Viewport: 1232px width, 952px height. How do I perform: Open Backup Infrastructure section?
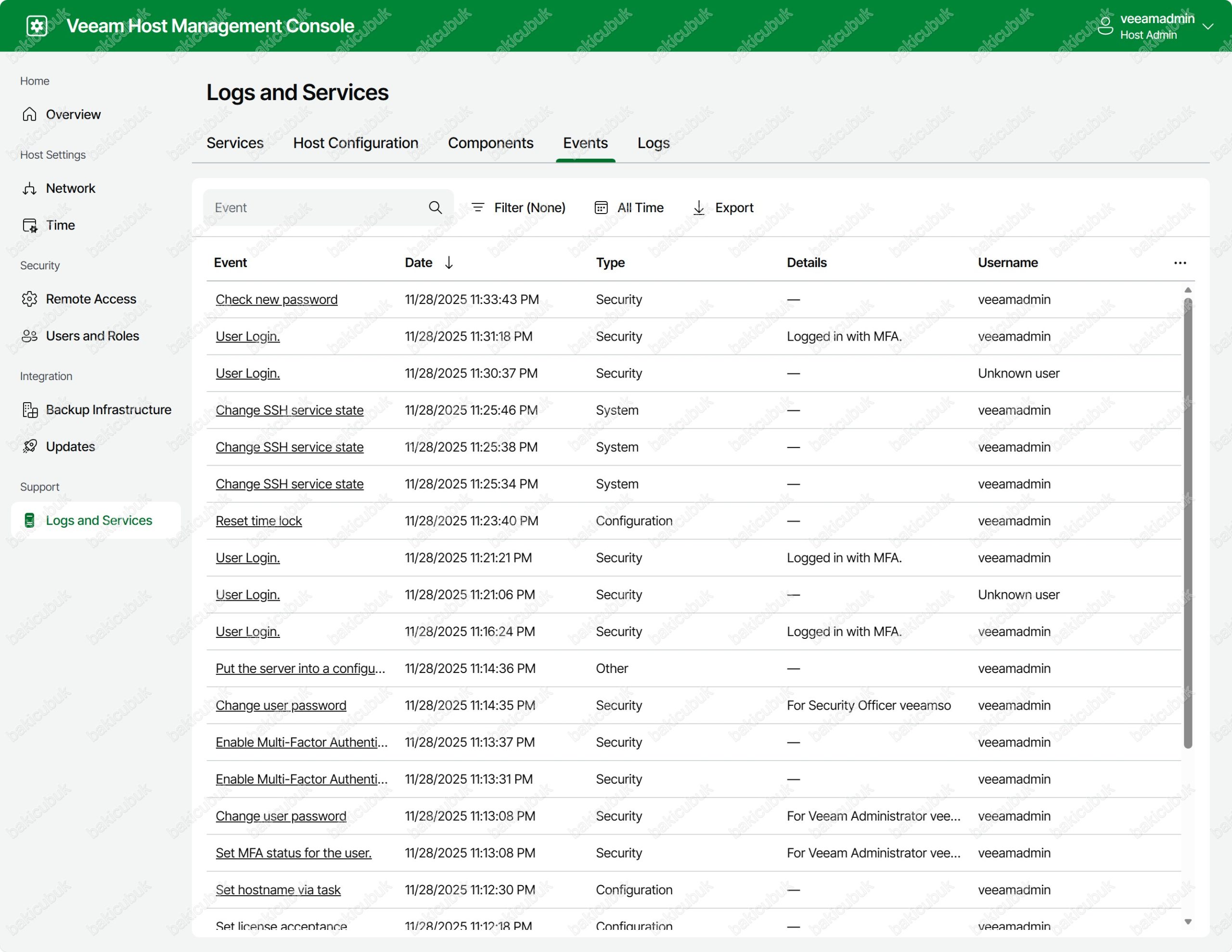(x=108, y=410)
